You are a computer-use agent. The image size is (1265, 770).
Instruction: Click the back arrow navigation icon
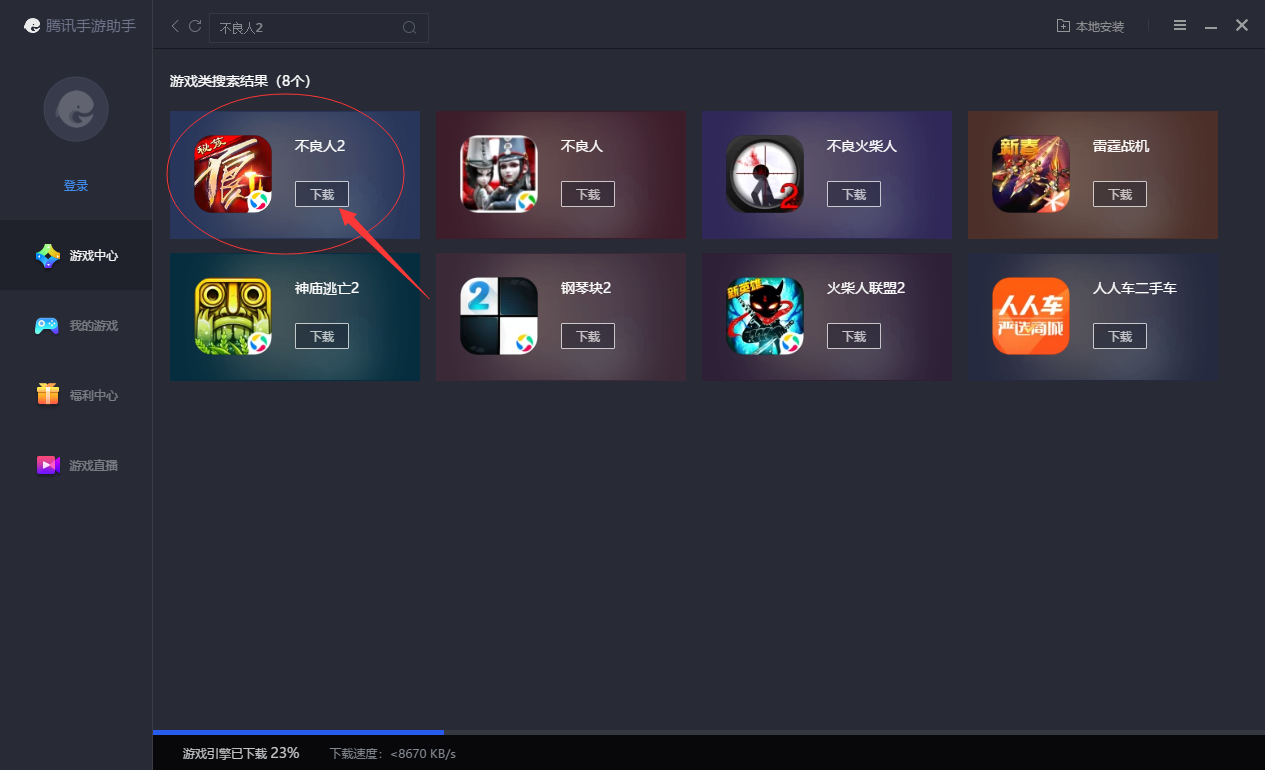[x=175, y=26]
